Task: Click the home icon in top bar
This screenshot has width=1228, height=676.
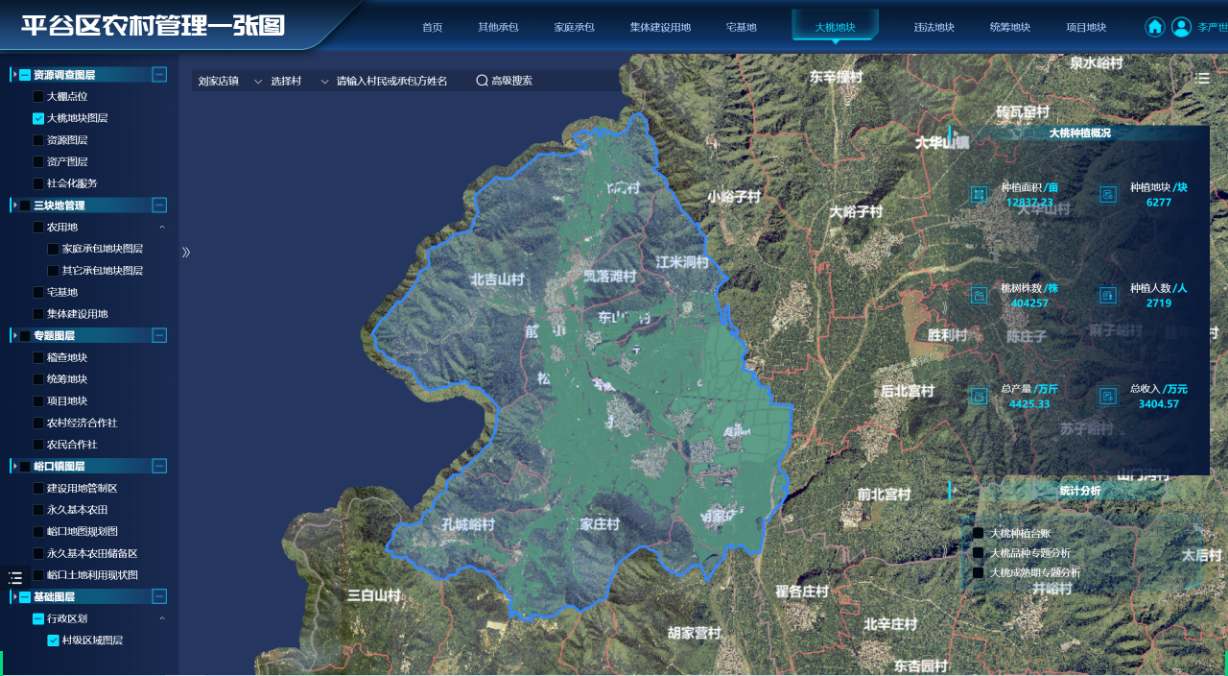Action: pyautogui.click(x=1155, y=27)
